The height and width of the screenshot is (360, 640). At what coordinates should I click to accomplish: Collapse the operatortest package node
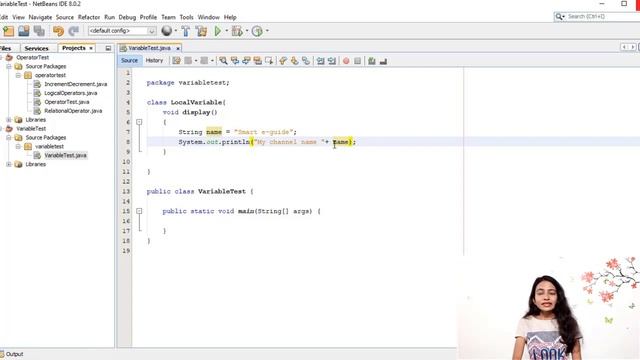(x=18, y=75)
